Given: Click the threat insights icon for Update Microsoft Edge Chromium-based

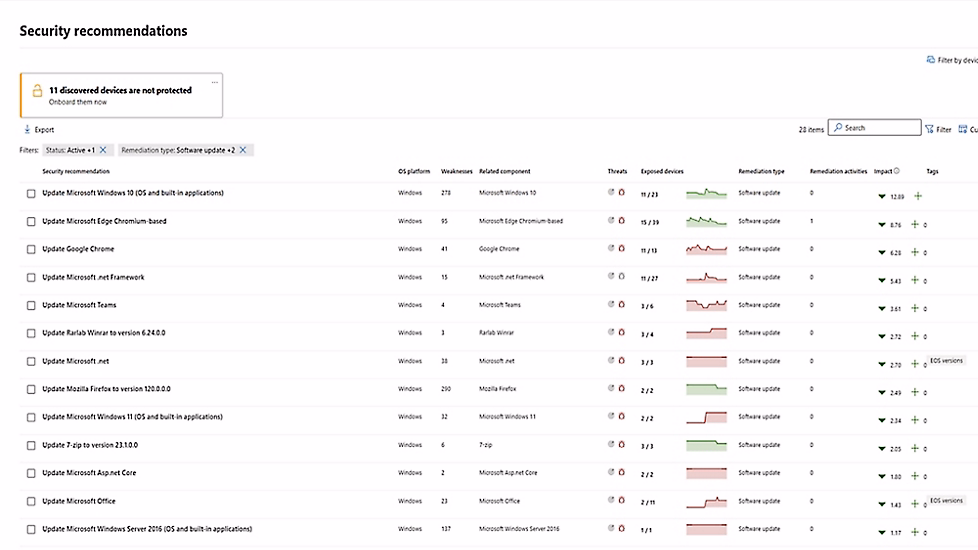Looking at the screenshot, I should [611, 220].
